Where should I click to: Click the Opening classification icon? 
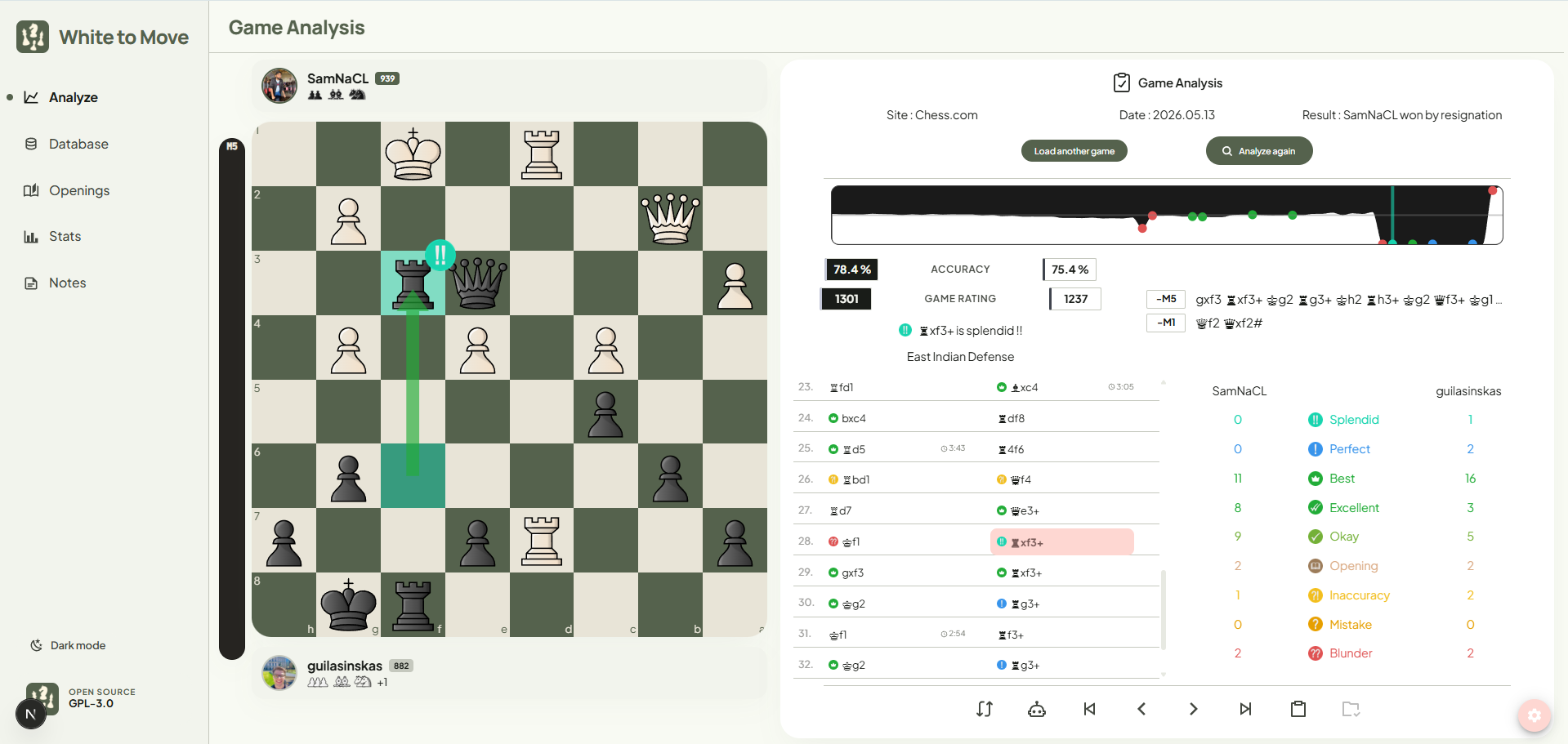click(1315, 566)
